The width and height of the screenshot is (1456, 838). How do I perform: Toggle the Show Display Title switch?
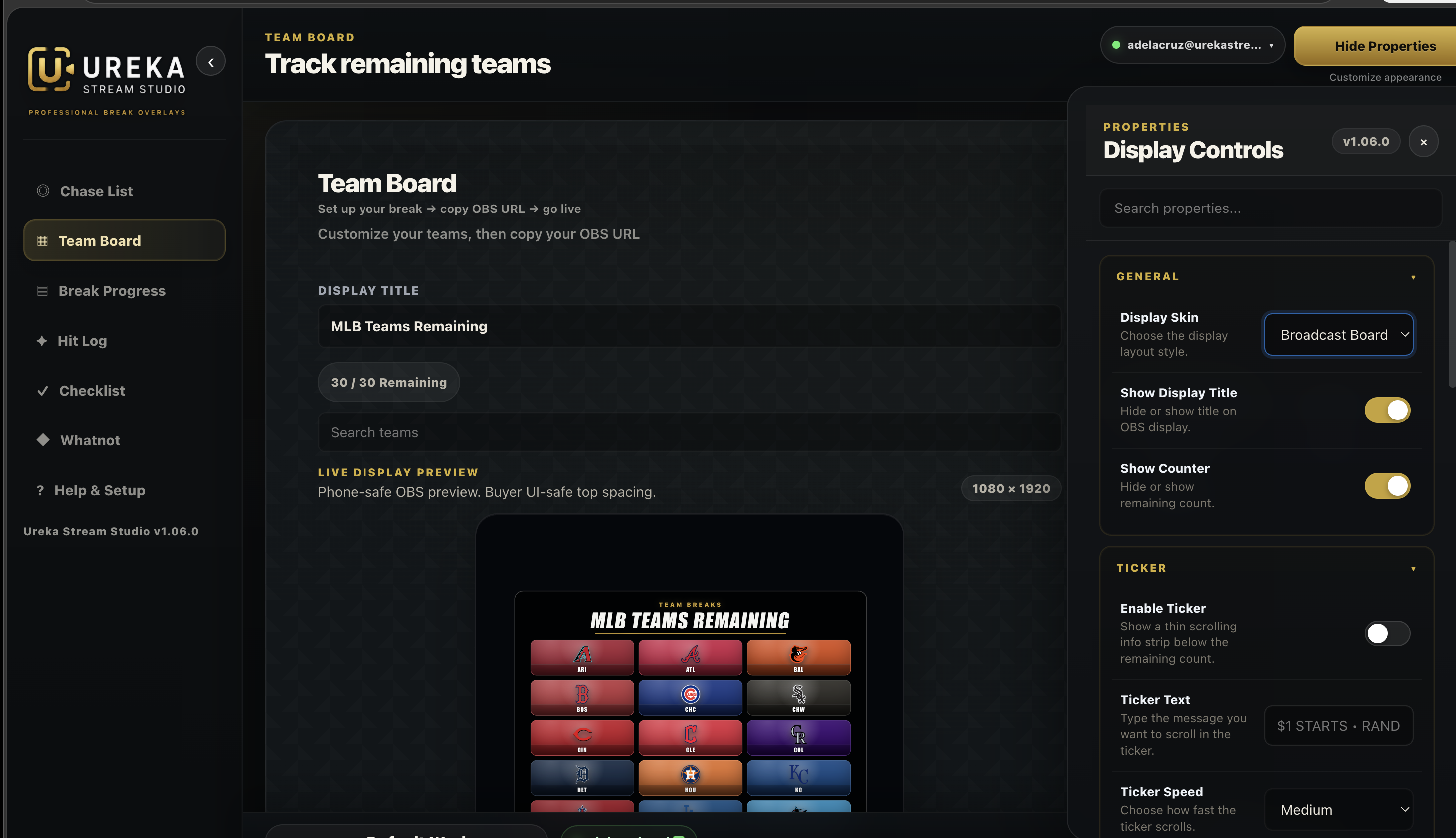pos(1387,411)
